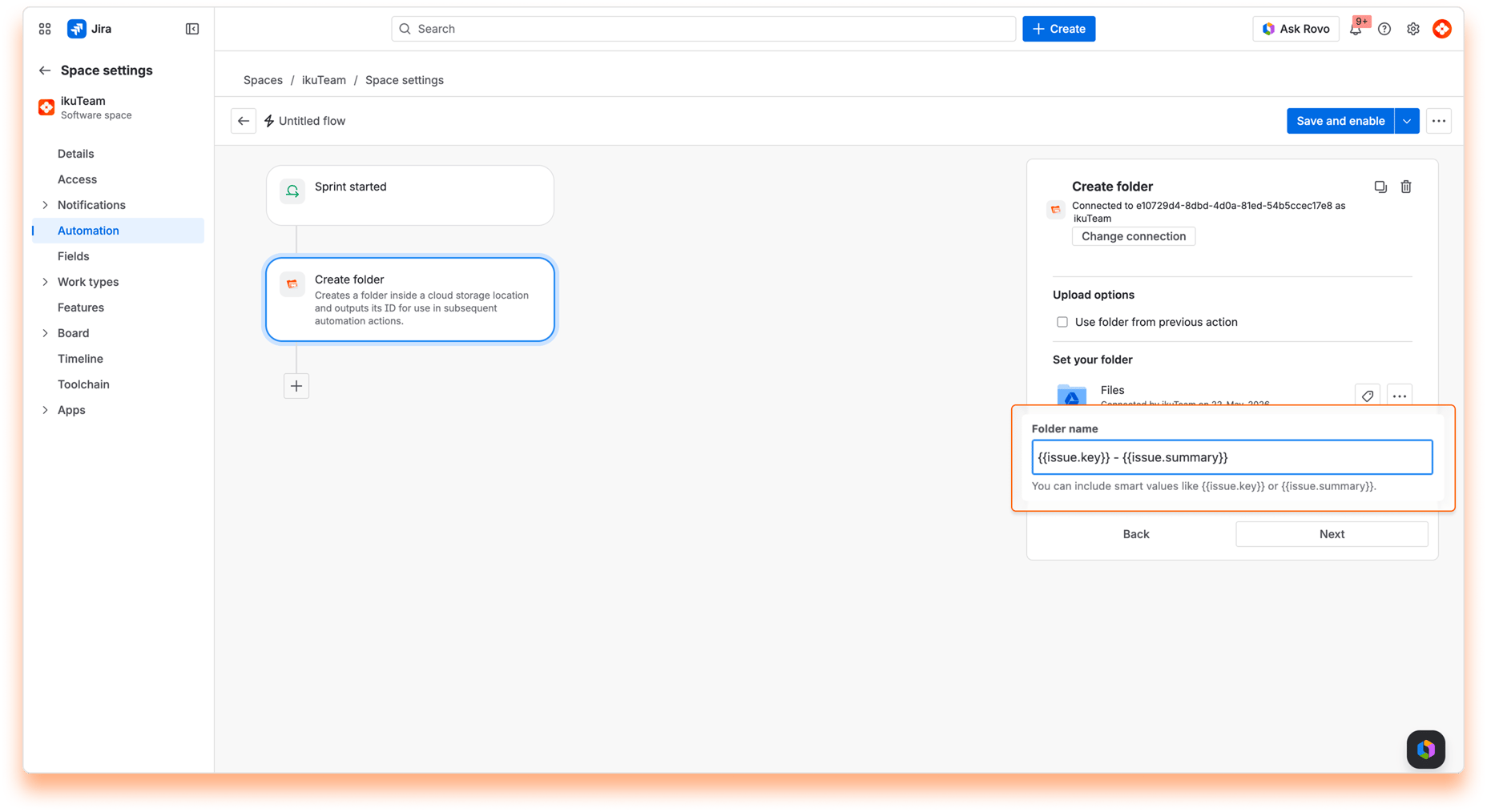Open the Rovo chat floating button

point(1426,750)
